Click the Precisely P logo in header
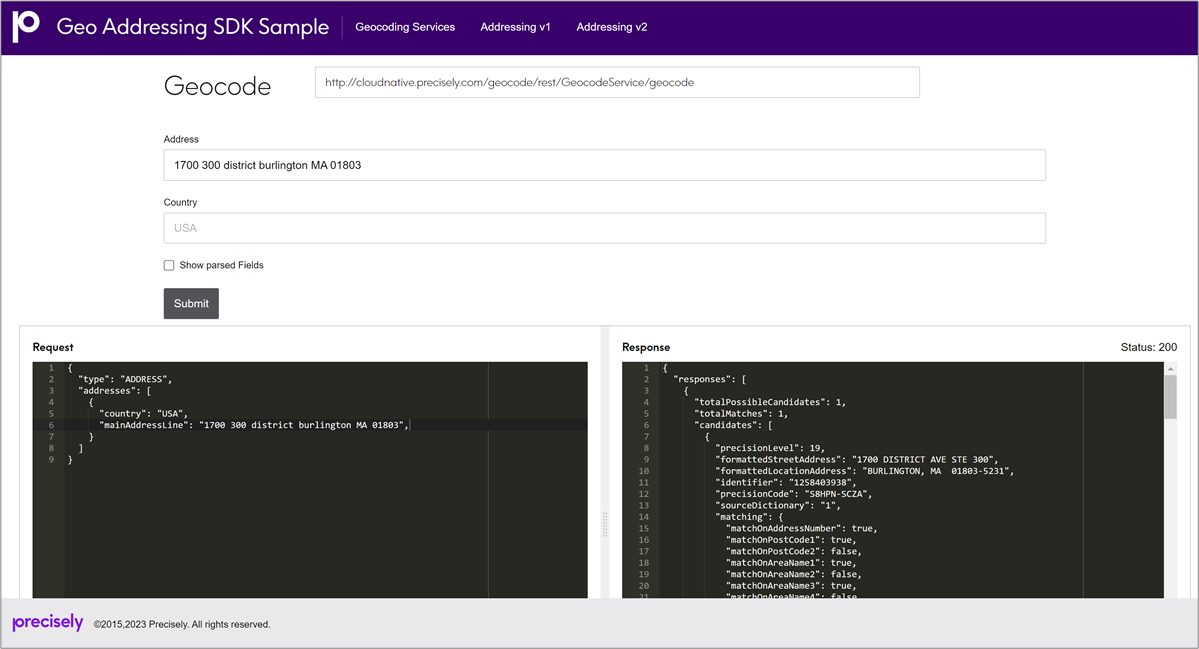The height and width of the screenshot is (649, 1199). [26, 27]
